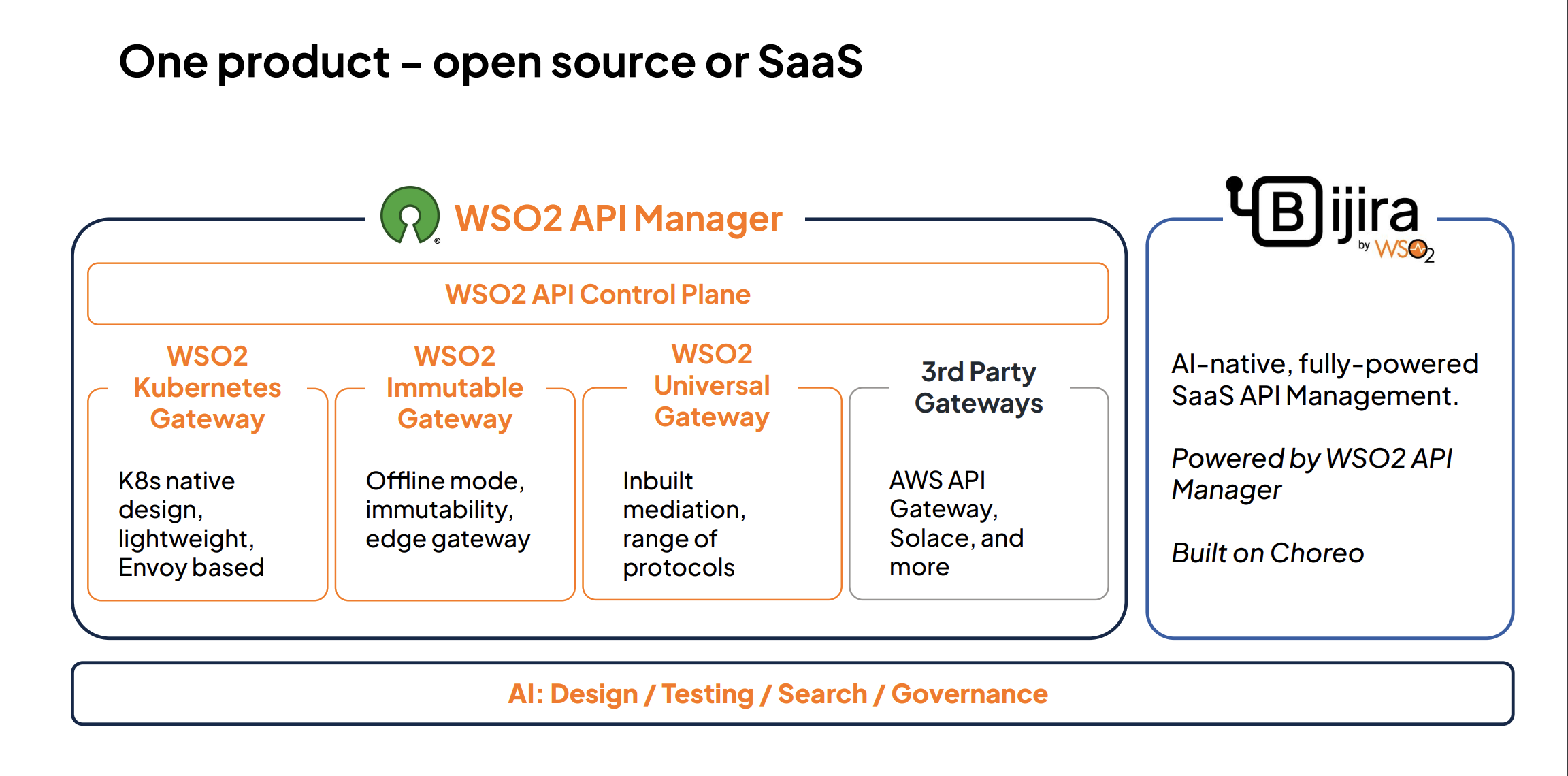Select the 'WSO2 API Control Plane' box

598,294
